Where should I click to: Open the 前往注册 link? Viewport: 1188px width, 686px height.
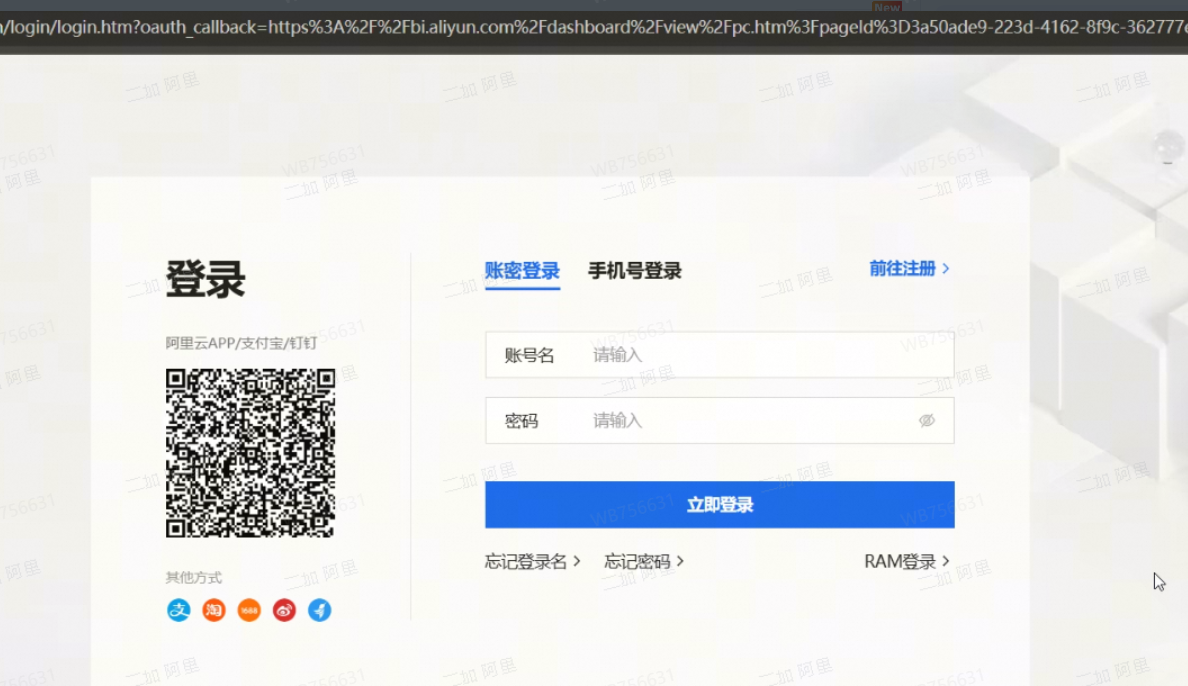(909, 268)
